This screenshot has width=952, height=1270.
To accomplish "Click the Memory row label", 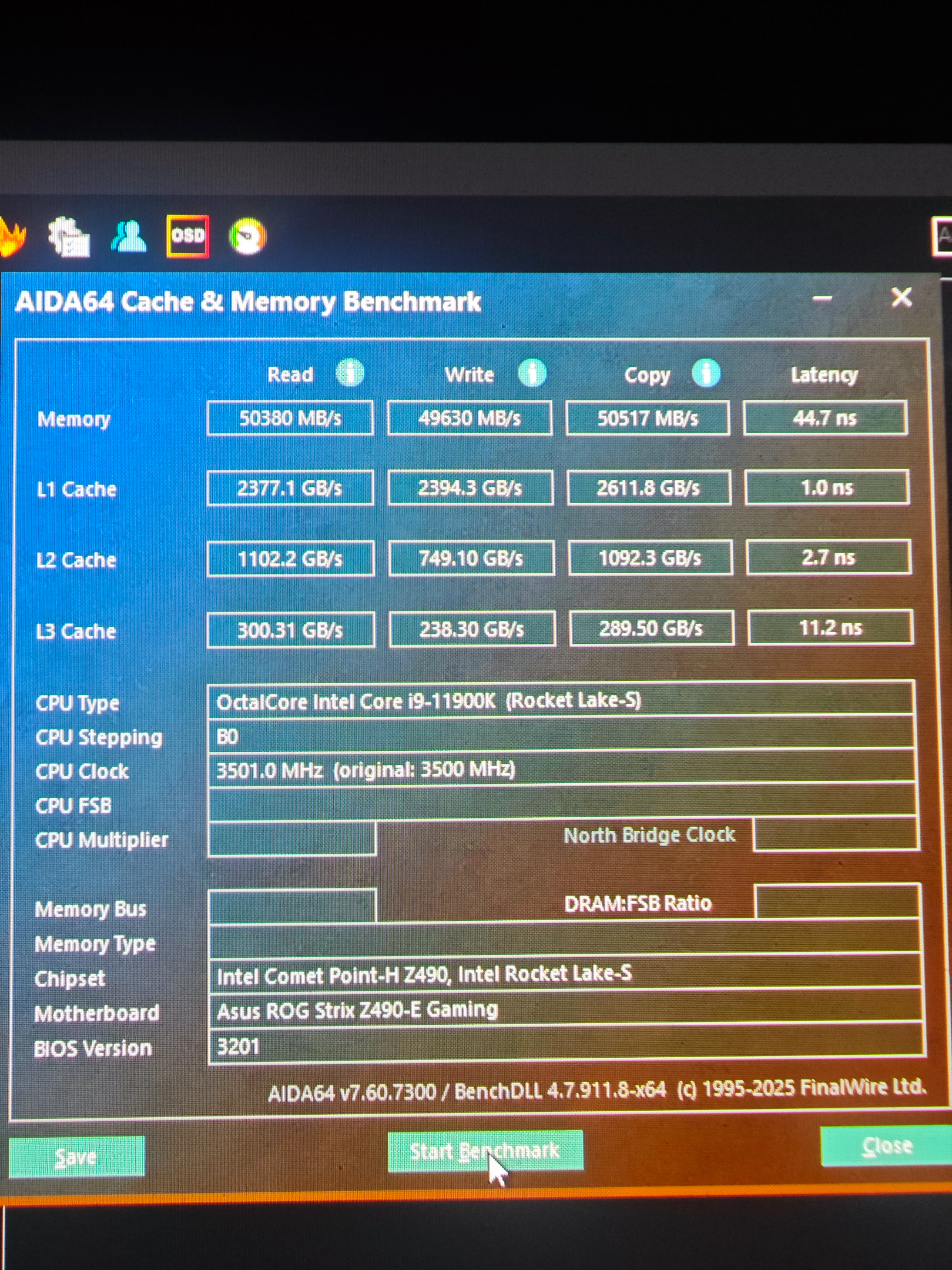I will (74, 419).
